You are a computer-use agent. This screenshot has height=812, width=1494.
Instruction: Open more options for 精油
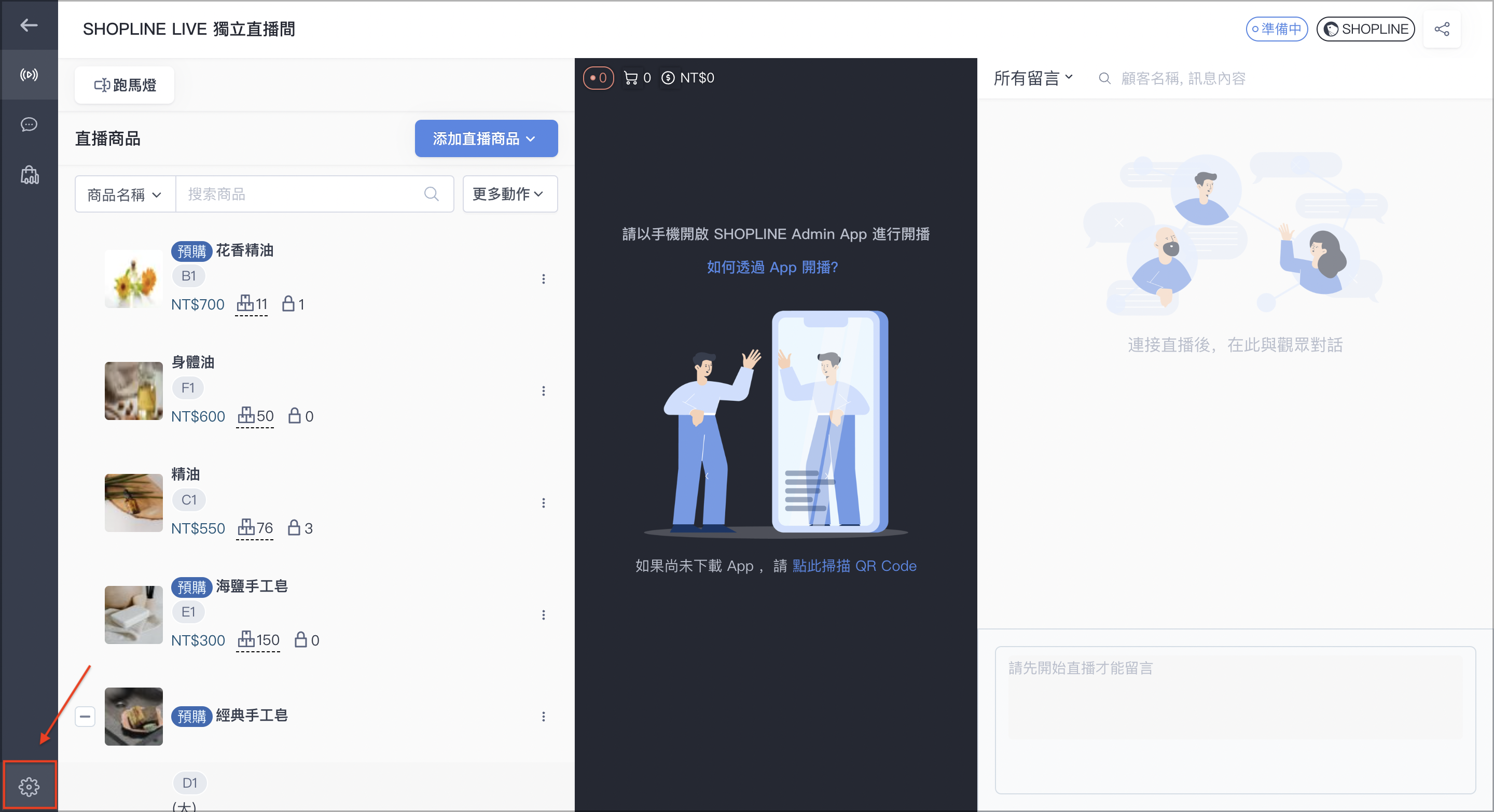pyautogui.click(x=544, y=502)
